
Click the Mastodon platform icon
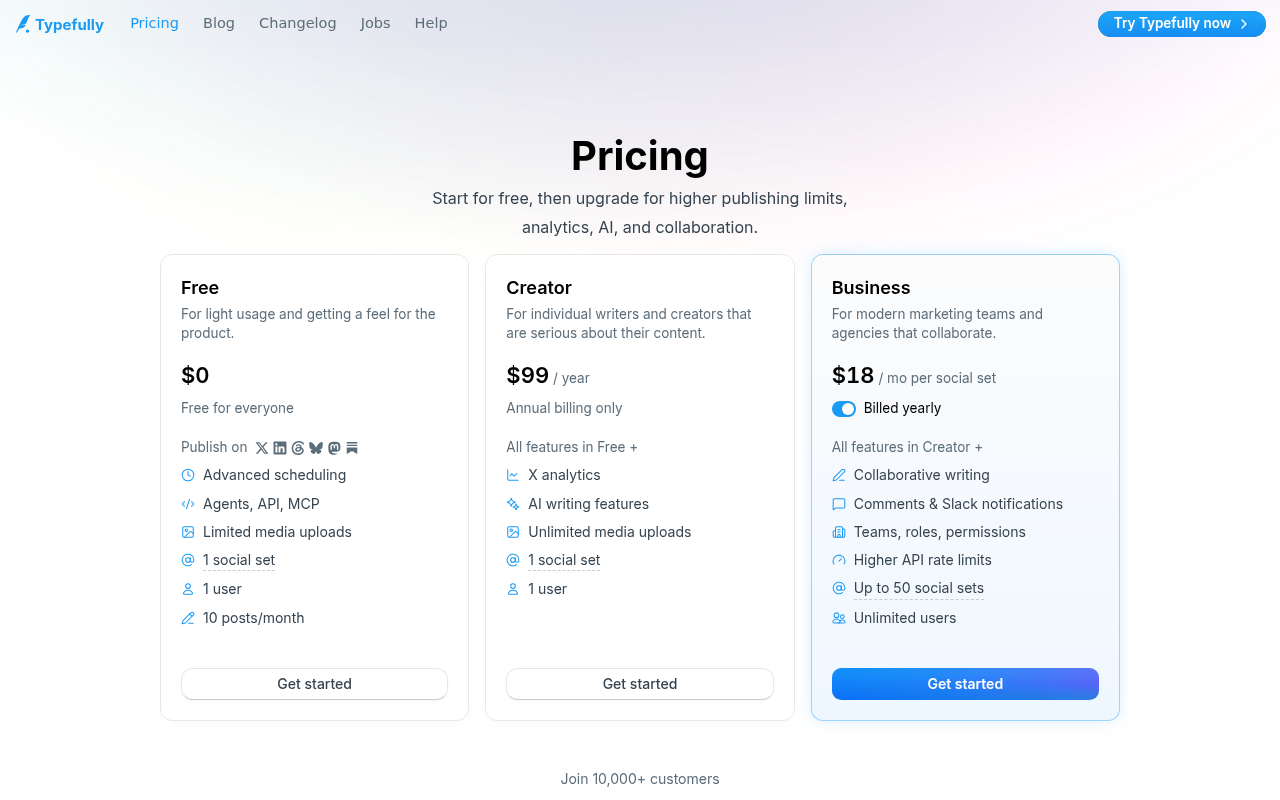click(334, 448)
